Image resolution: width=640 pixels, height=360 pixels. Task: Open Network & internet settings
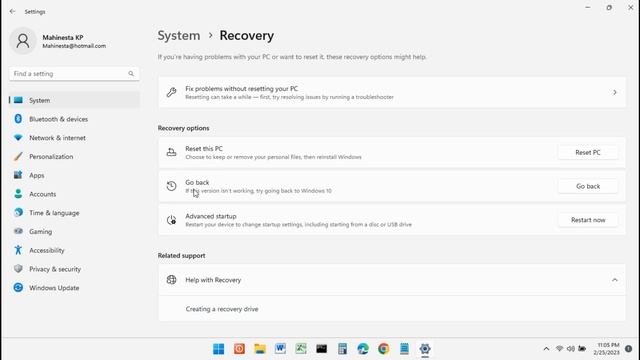point(74,138)
